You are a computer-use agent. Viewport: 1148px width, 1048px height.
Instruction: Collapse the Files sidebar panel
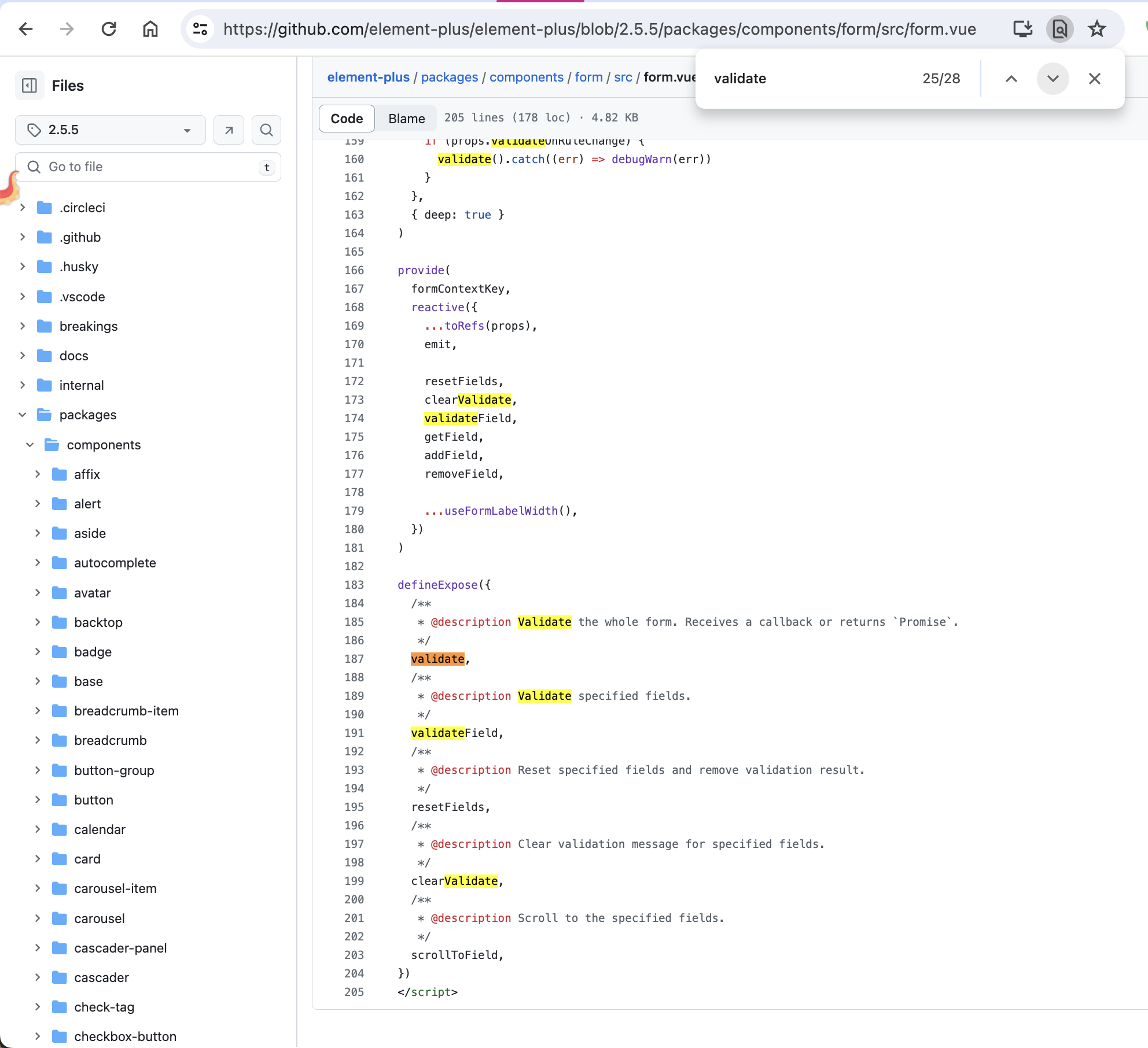pyautogui.click(x=30, y=85)
